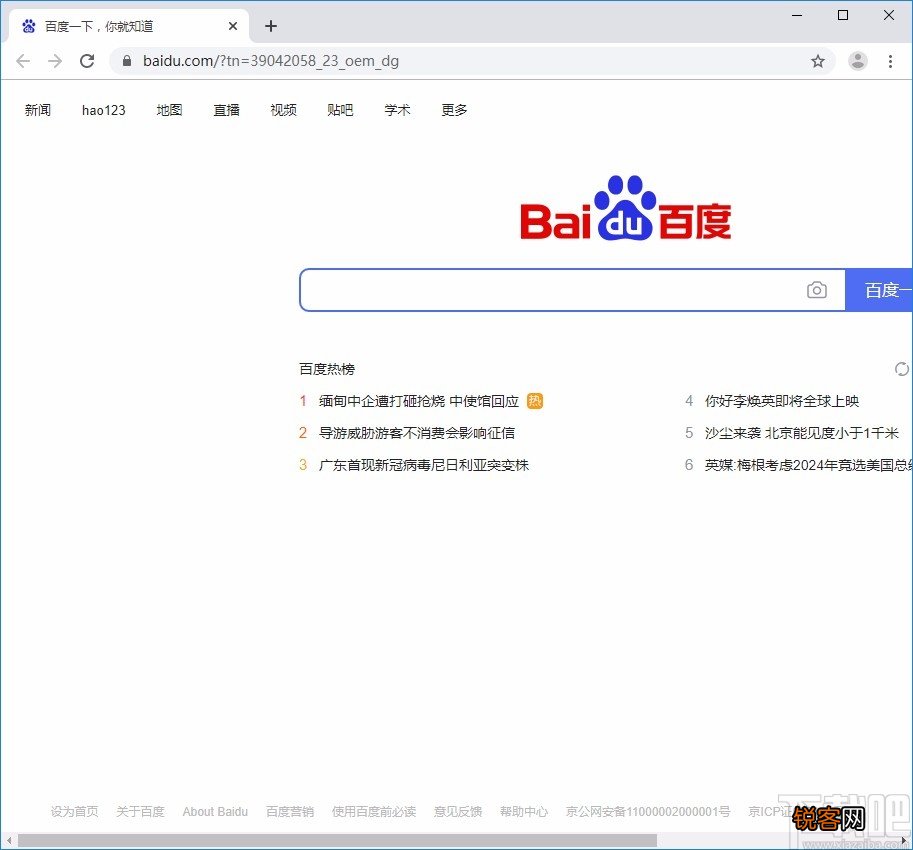Open hot item 沙尘来袭 北京能见度小于1千米
Image resolution: width=913 pixels, height=850 pixels.
[802, 433]
